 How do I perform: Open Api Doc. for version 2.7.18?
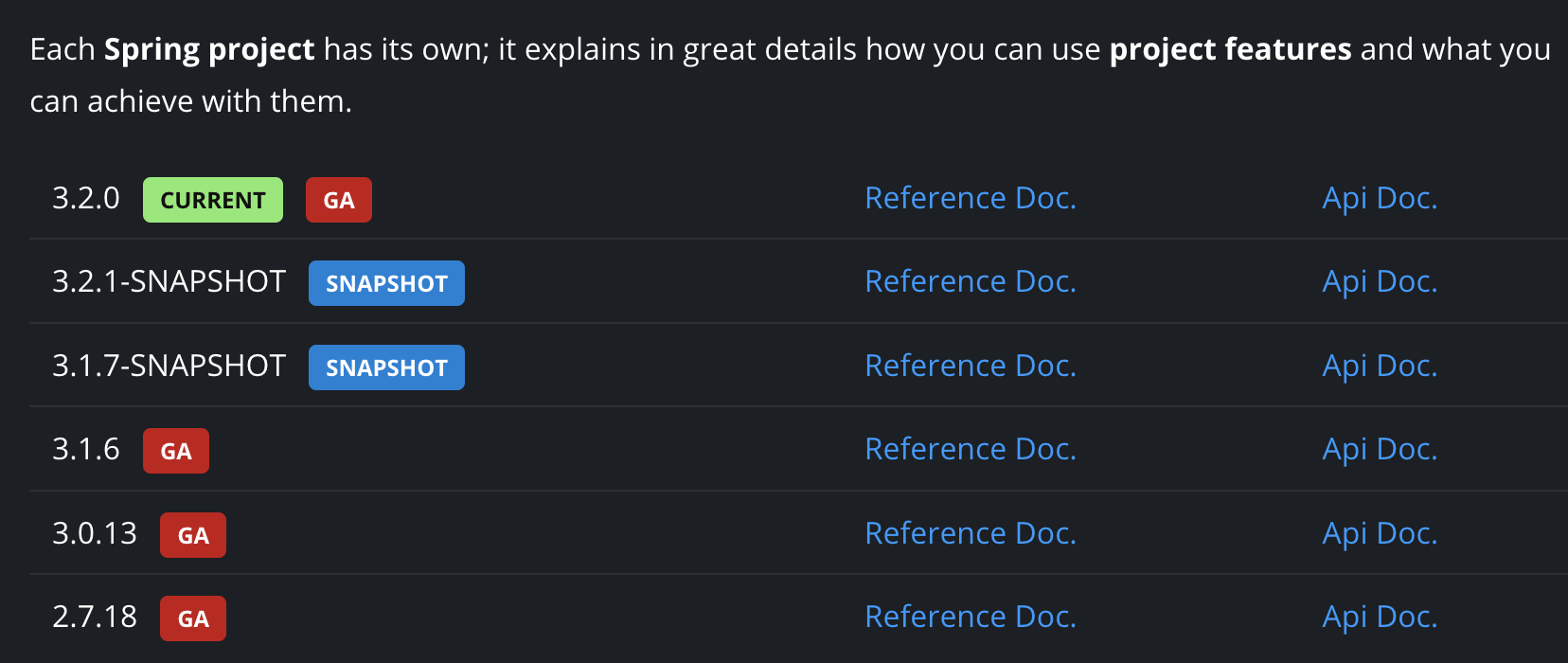[1380, 617]
